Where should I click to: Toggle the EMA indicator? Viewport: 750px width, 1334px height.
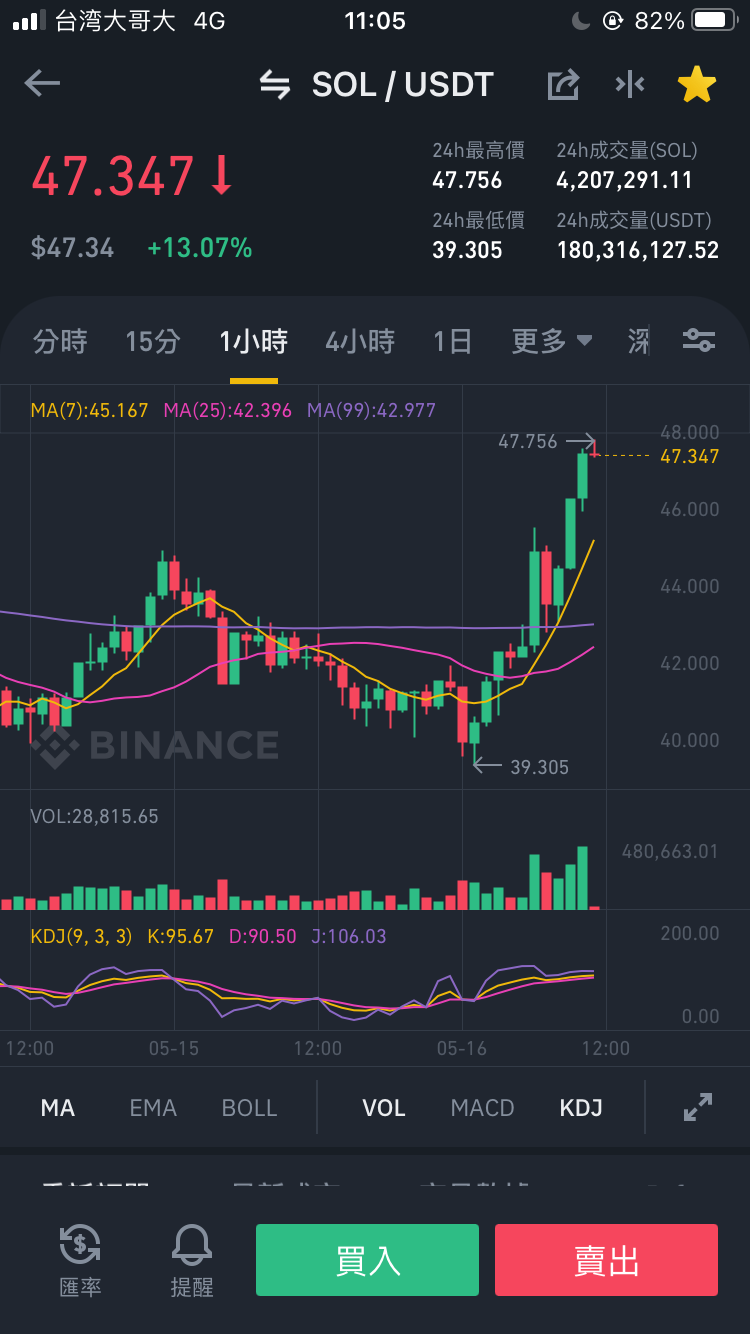pyautogui.click(x=153, y=1108)
